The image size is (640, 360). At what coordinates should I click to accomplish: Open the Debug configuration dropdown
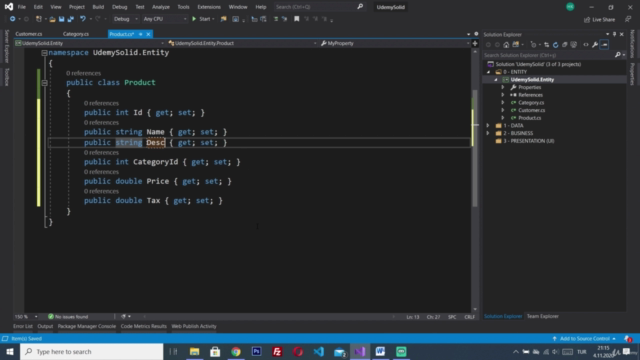pos(126,19)
